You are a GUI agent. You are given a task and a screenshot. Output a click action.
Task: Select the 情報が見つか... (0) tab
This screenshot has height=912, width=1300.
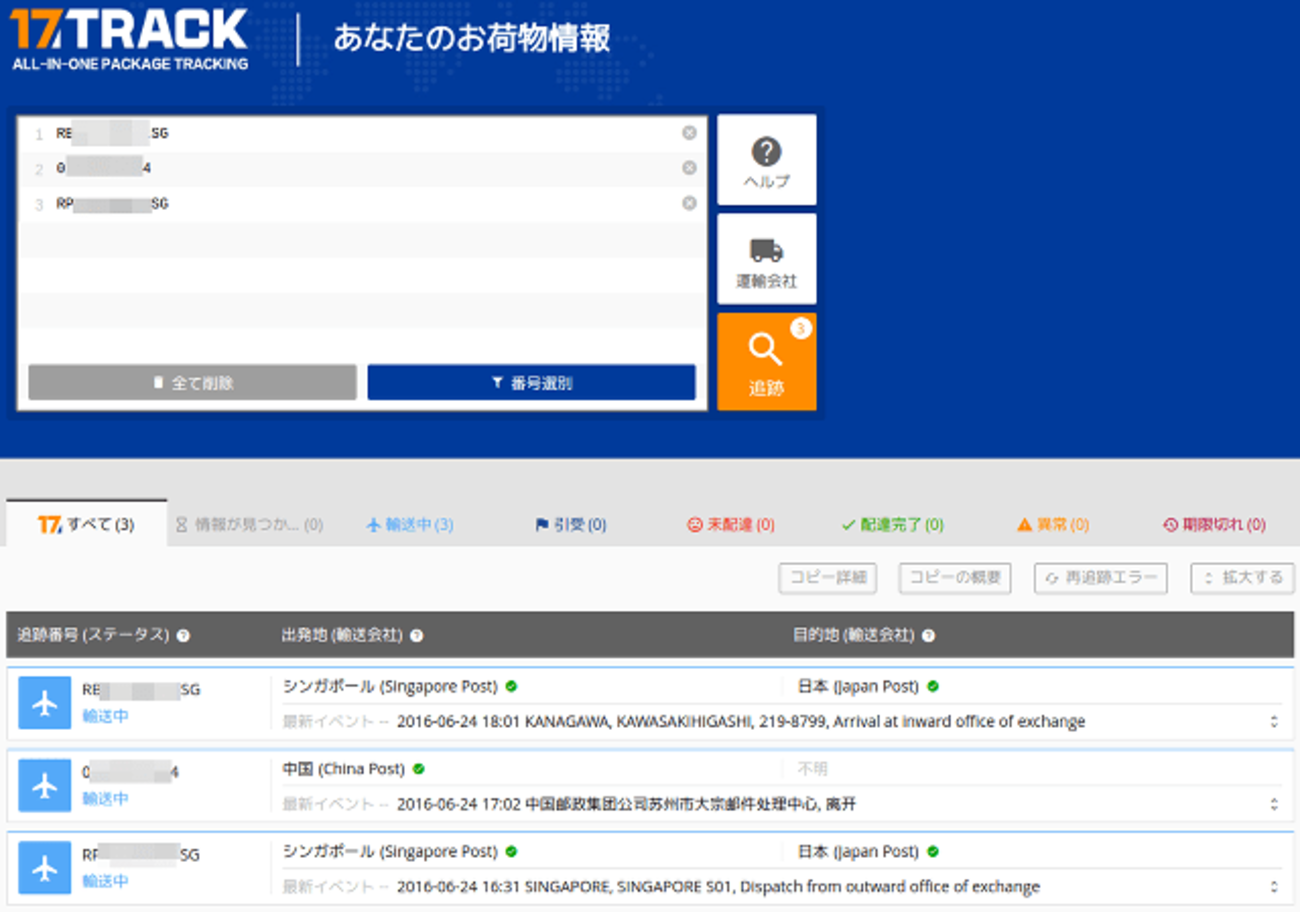coord(249,524)
